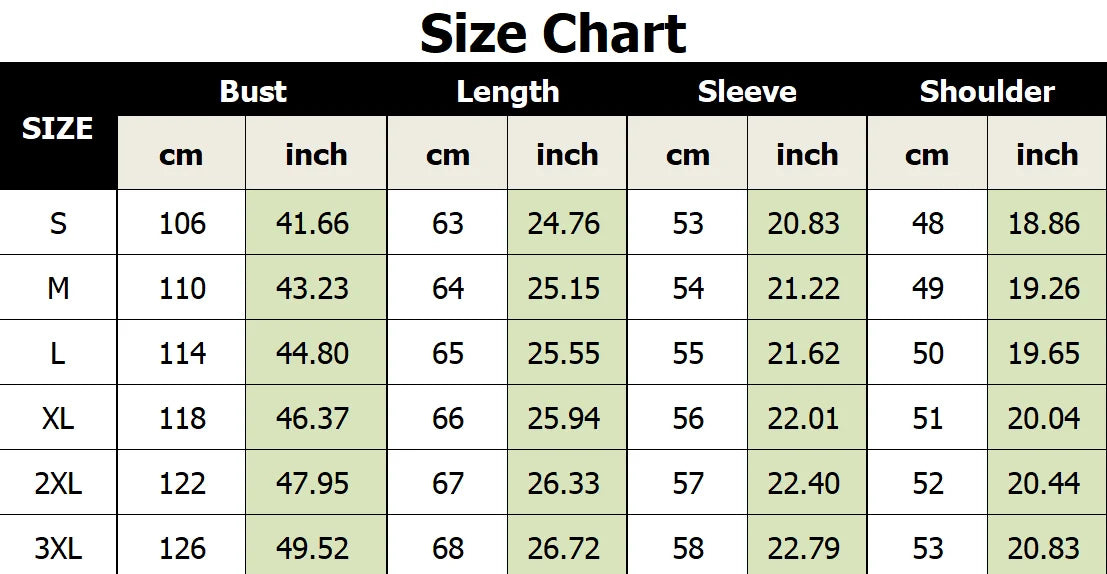
Task: Click the shoulder inch value 18.86
Action: (x=1044, y=223)
